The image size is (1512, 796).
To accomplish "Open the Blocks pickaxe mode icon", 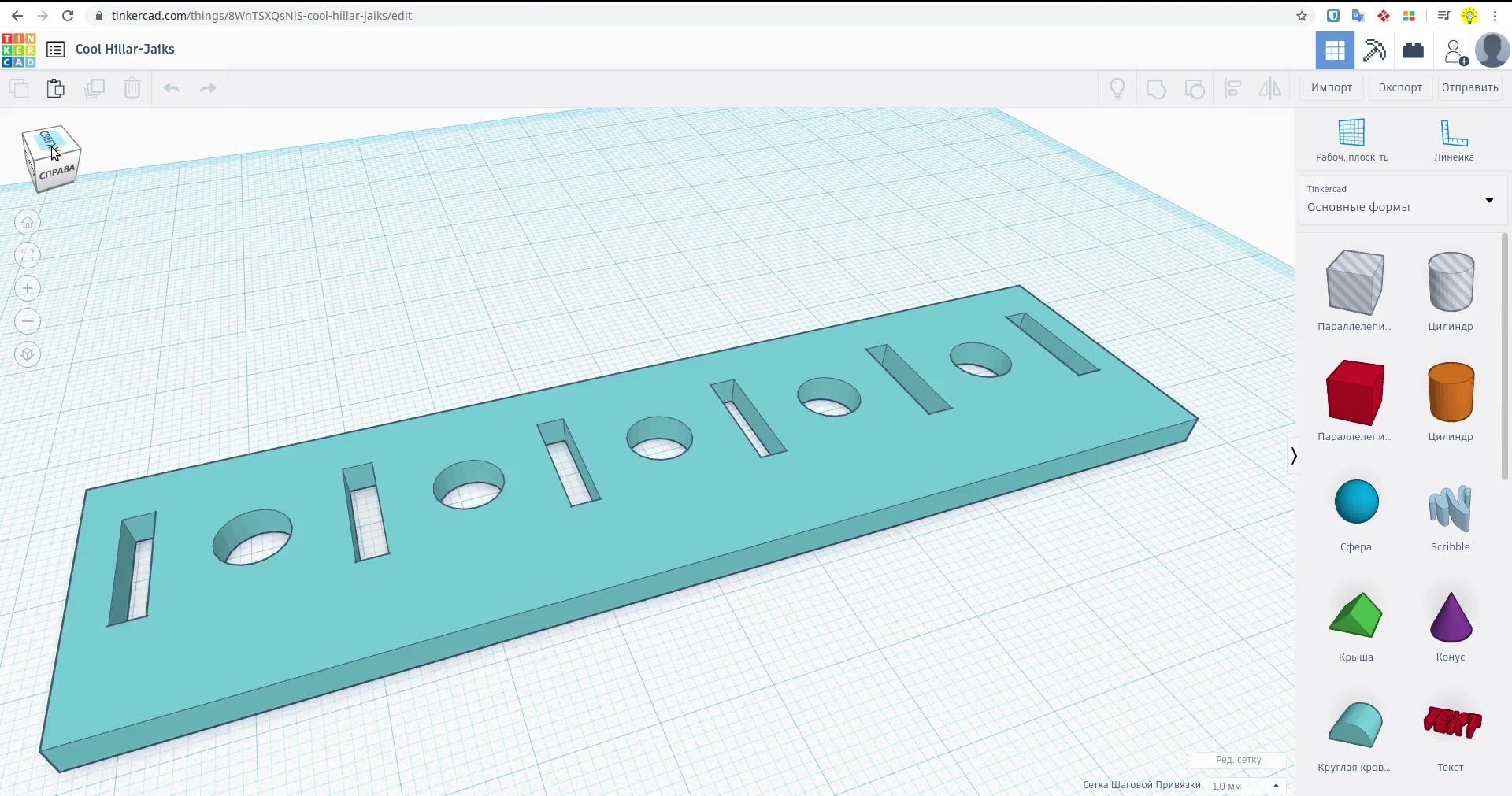I will tap(1374, 51).
